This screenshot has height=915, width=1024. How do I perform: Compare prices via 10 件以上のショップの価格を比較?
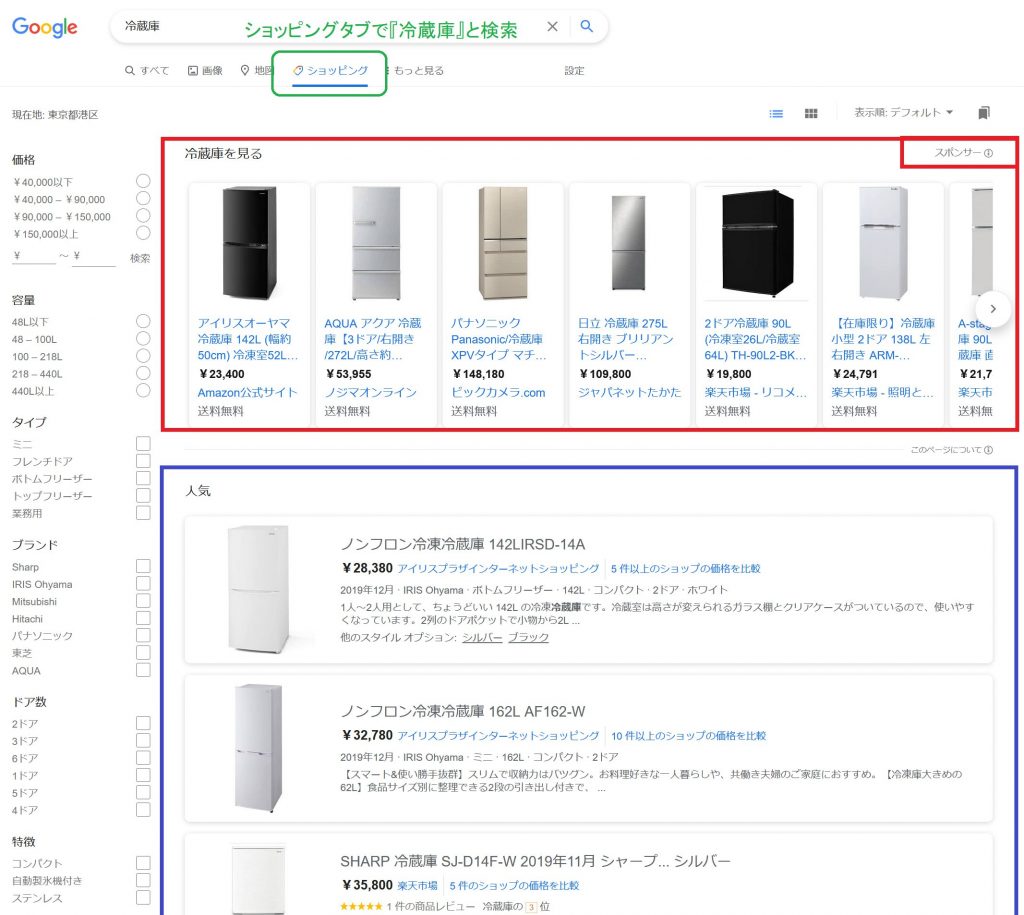click(688, 736)
